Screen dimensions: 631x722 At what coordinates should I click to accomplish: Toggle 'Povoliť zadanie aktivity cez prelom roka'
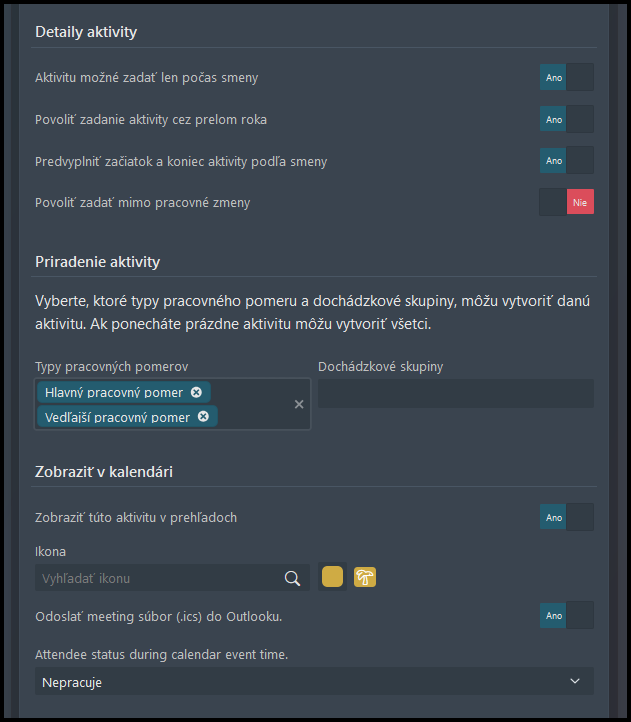[x=567, y=120]
